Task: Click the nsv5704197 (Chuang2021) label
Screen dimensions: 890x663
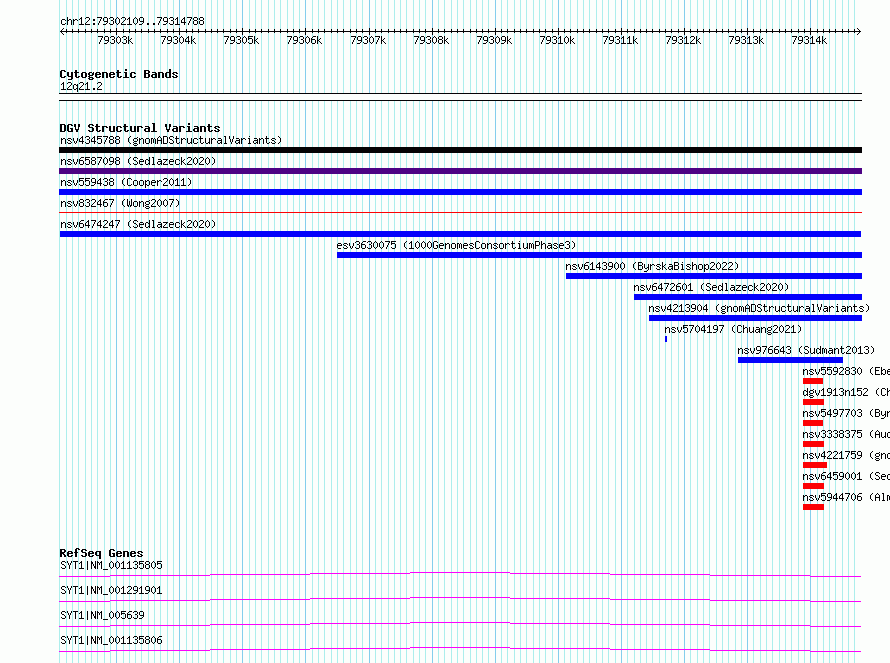Action: (733, 329)
